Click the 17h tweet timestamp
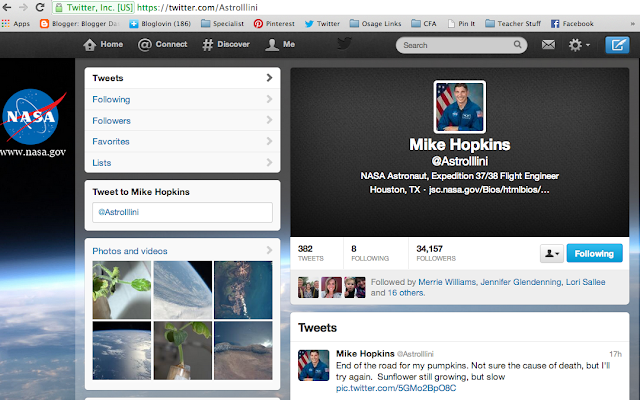Screen dimensions: 640x400 615,354
